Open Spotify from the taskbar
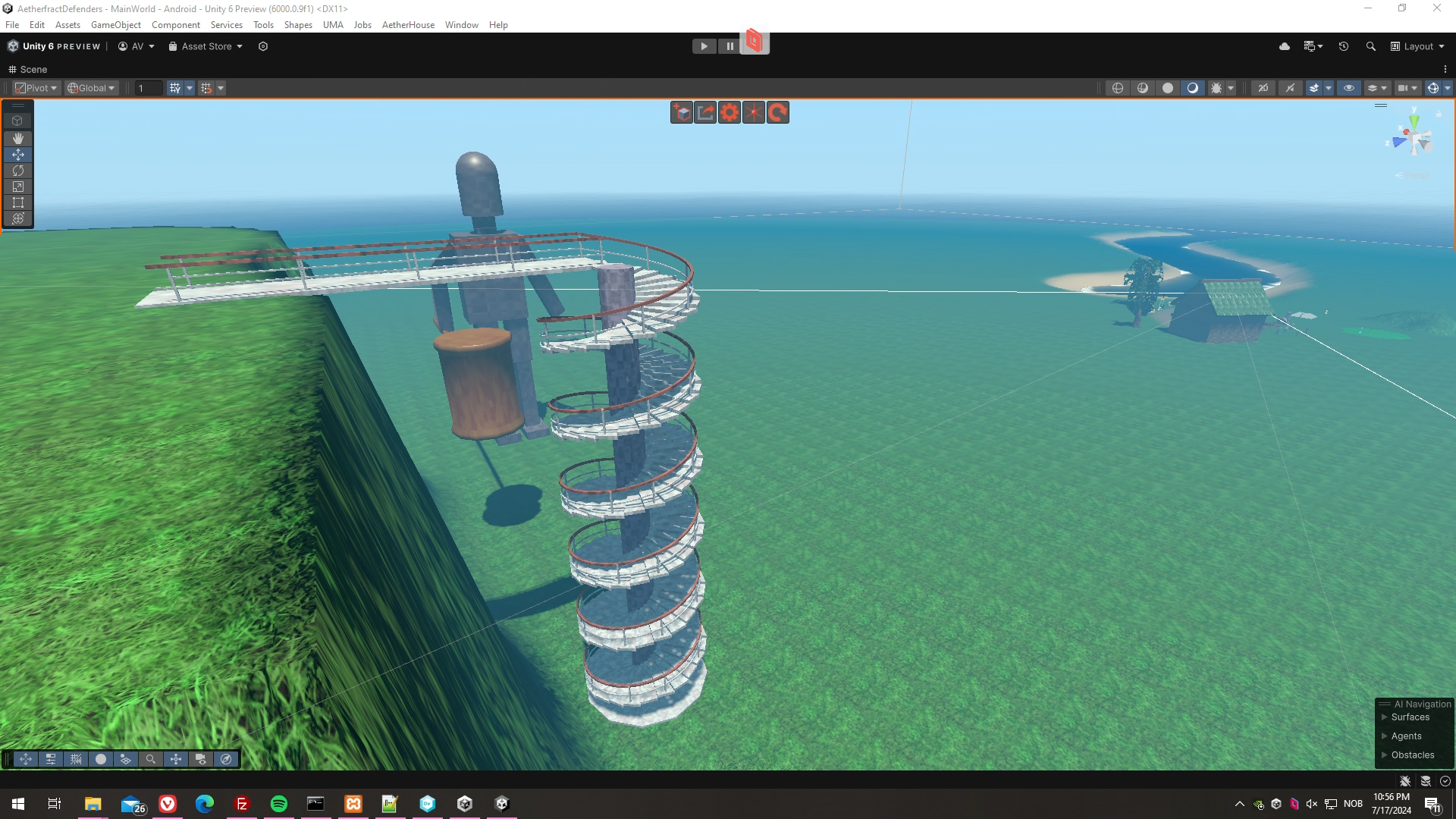The height and width of the screenshot is (819, 1456). [x=278, y=804]
